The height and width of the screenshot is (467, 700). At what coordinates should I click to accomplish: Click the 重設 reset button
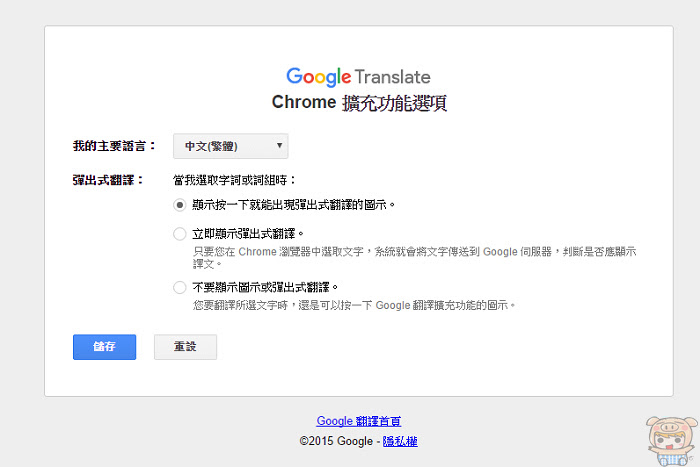(x=185, y=347)
